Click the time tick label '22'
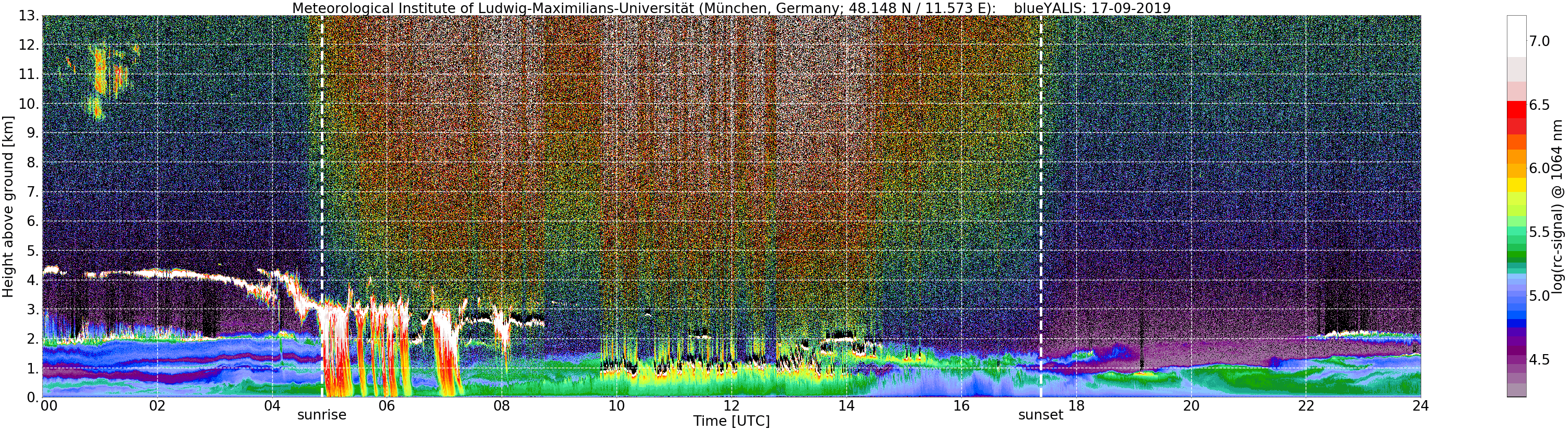This screenshot has height=431, width=1568. pos(1306,405)
